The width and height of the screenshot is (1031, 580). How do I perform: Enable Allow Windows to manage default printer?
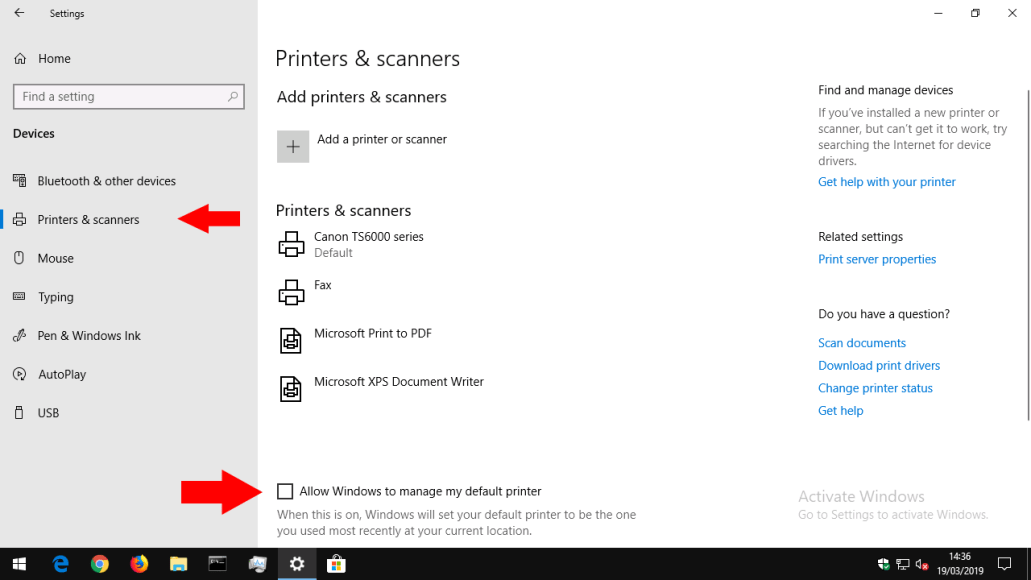[285, 491]
